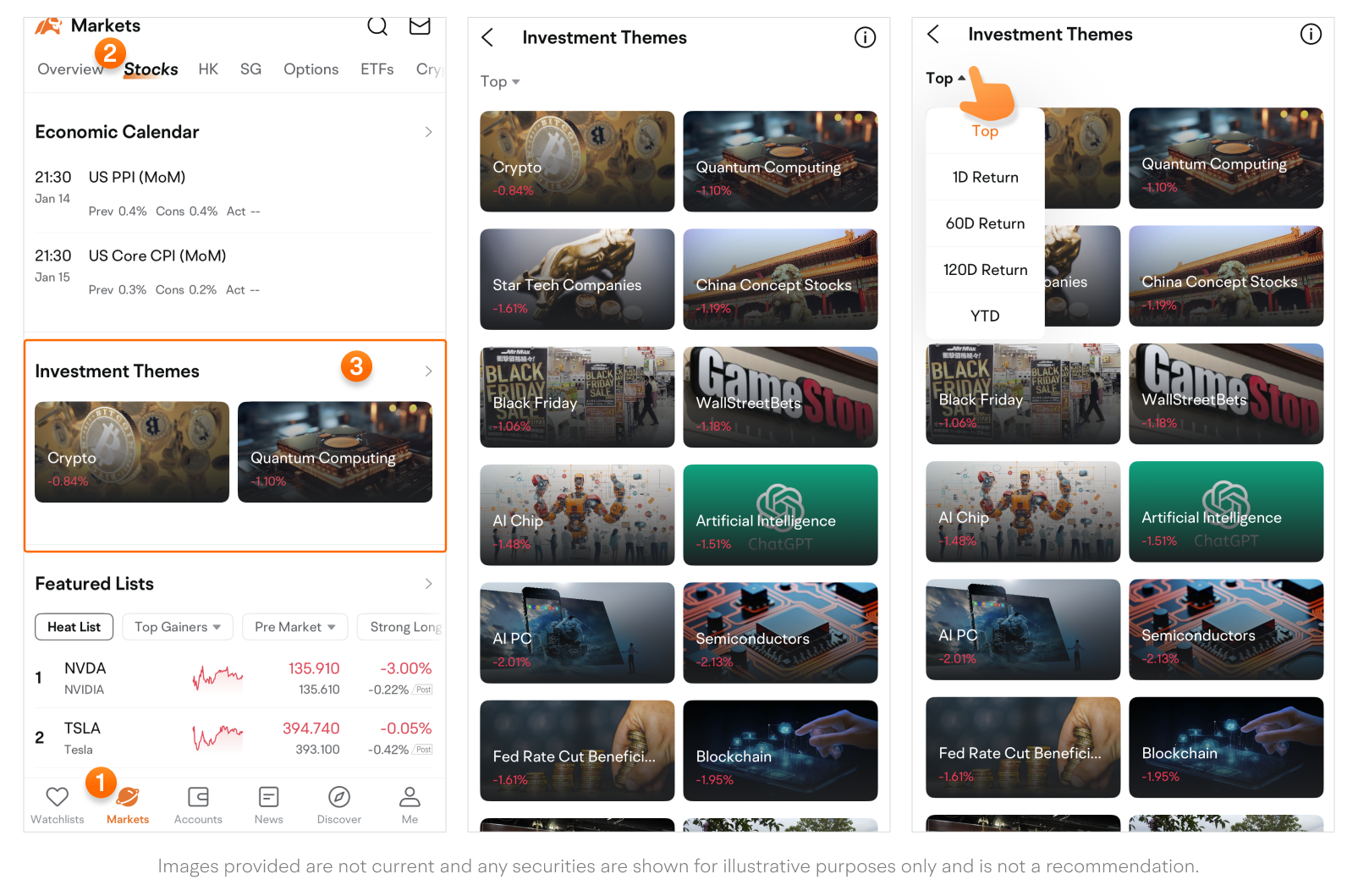
Task: Click the NVDA sparkline chart
Action: pyautogui.click(x=217, y=677)
